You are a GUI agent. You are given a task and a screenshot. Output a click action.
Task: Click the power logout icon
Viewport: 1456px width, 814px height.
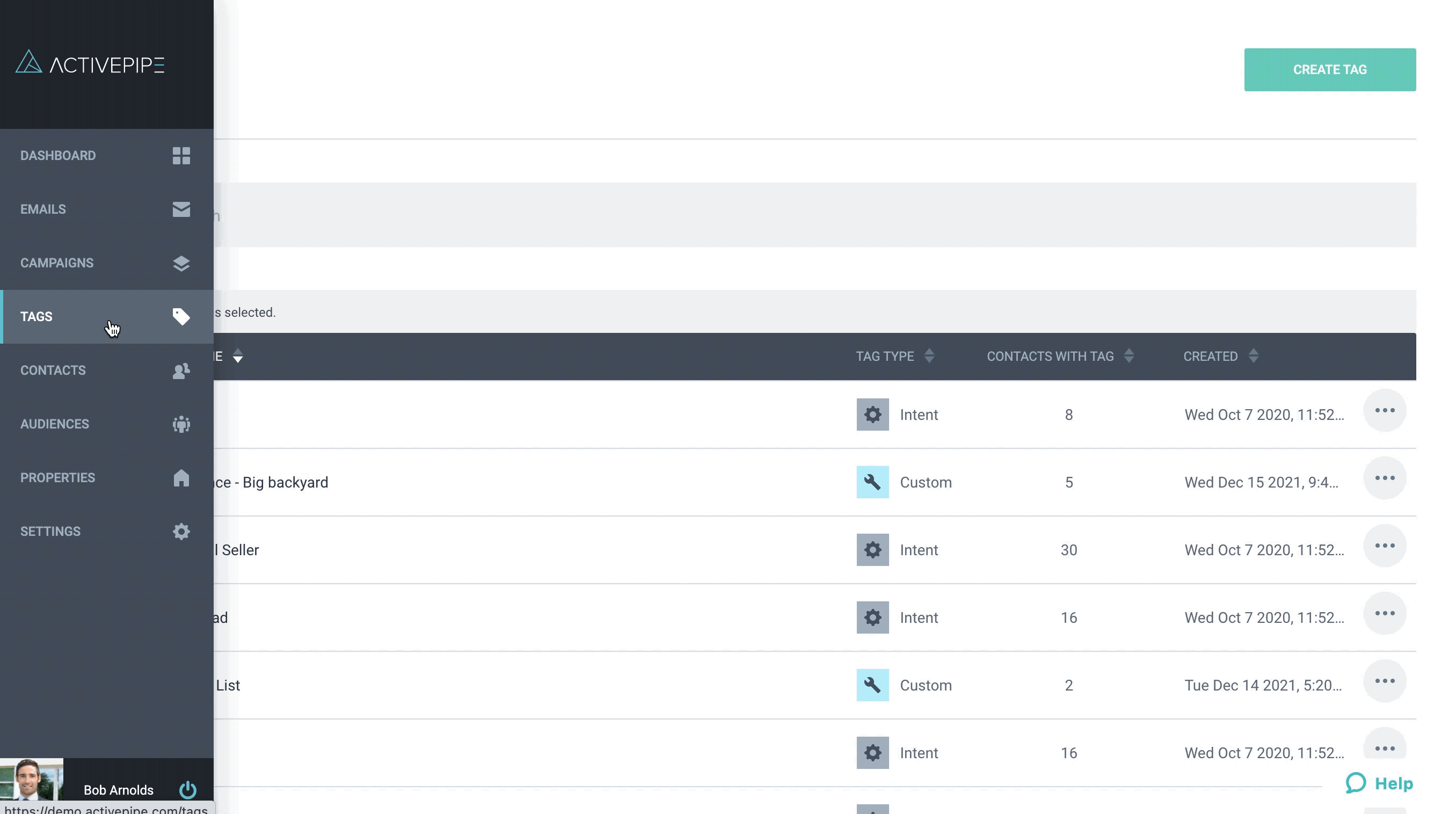[188, 790]
